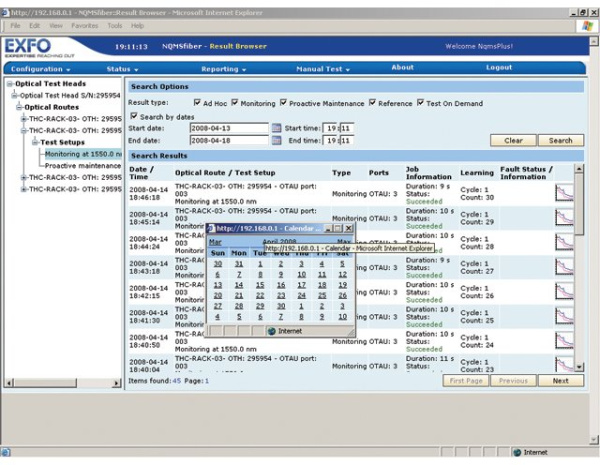Open the Reporting navigation menu
The image size is (600, 465).
tap(223, 69)
